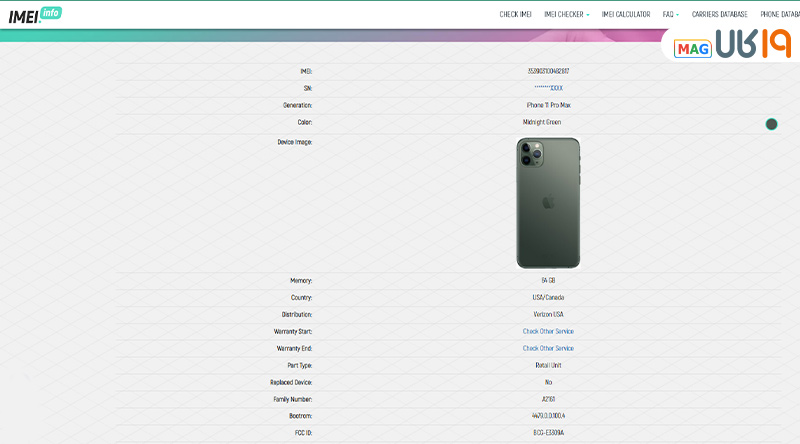The image size is (800, 444).
Task: Click the iPhone 11 Pro Max device image
Action: (548, 203)
